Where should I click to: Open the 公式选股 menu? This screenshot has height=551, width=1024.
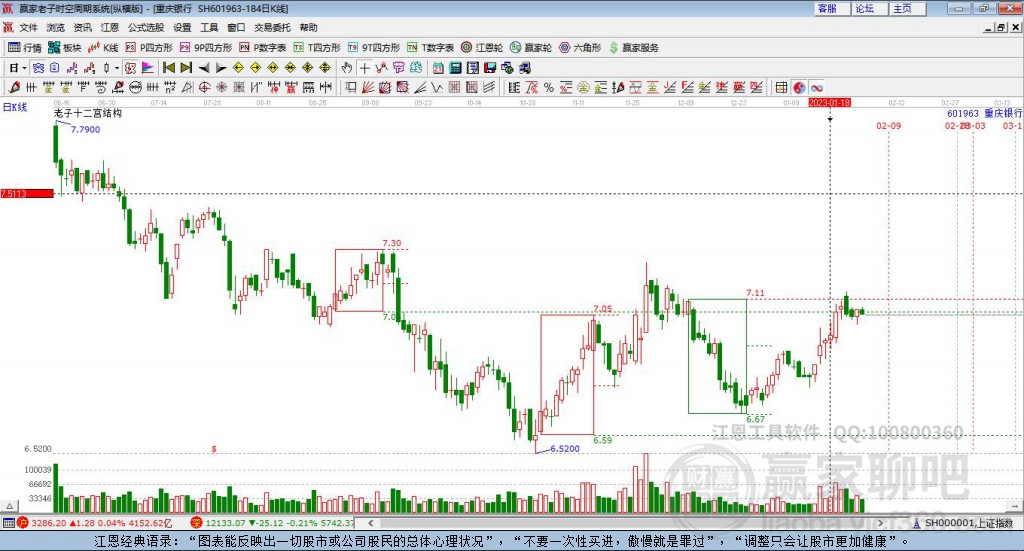pyautogui.click(x=146, y=27)
